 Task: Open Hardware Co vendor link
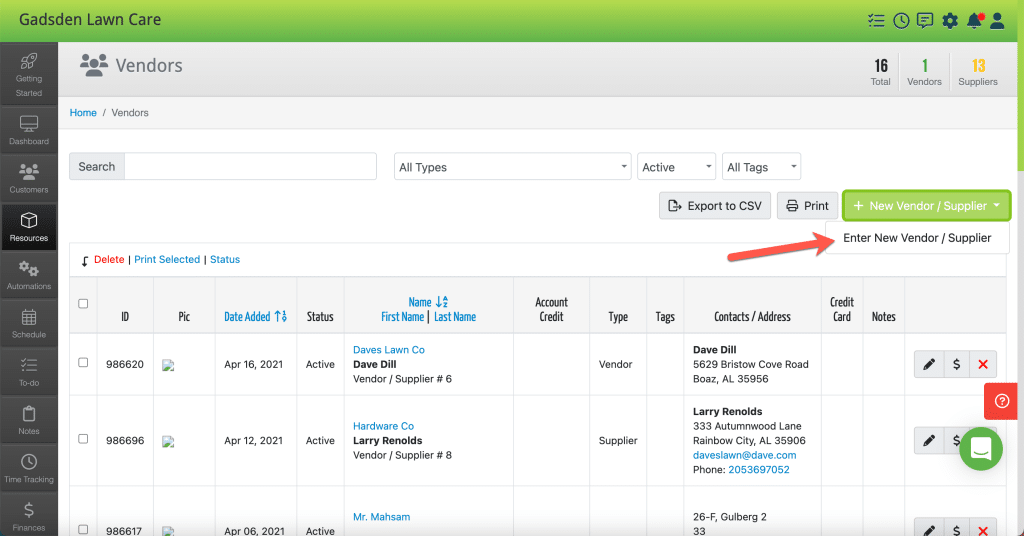tap(383, 426)
